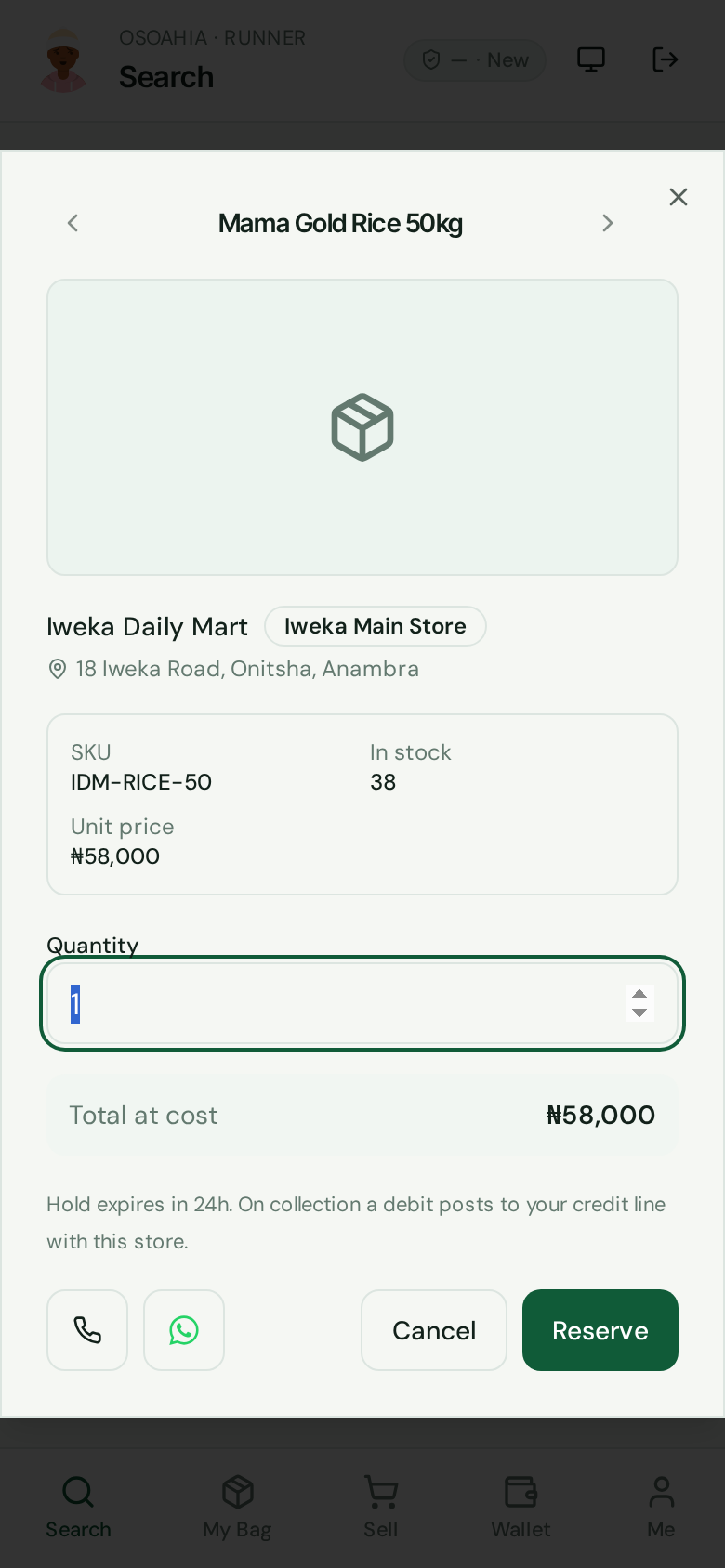Go to the next product with the right chevron
This screenshot has width=725, height=1568.
(608, 223)
